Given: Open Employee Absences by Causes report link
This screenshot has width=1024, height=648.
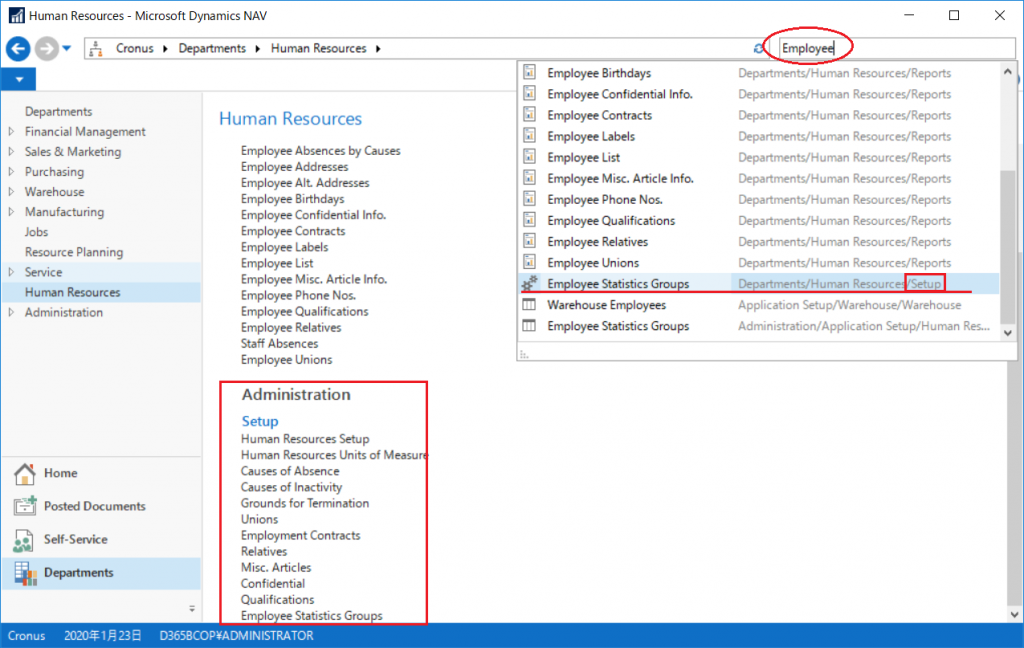Looking at the screenshot, I should coord(321,151).
